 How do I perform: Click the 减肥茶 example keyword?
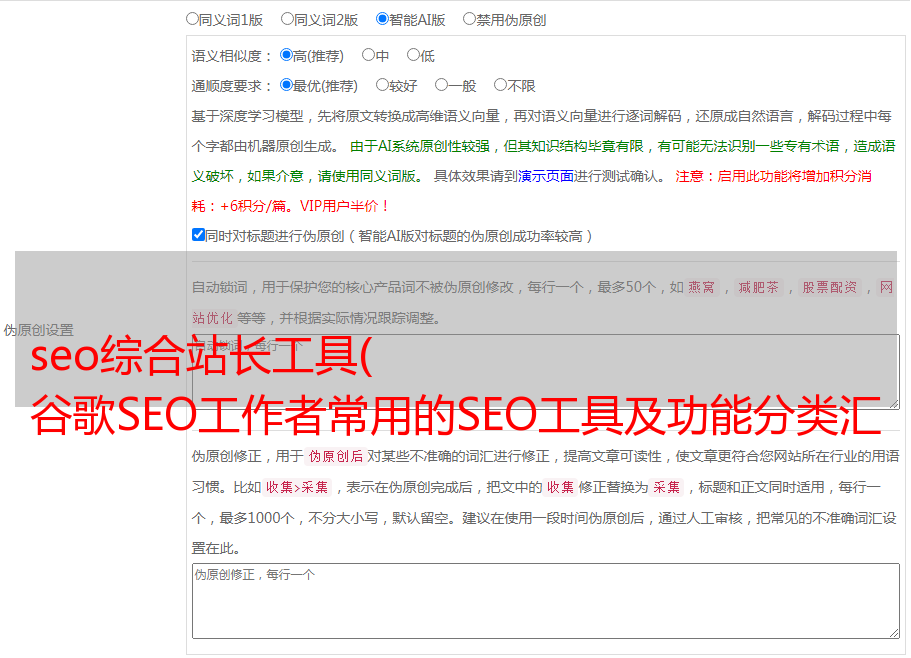758,287
